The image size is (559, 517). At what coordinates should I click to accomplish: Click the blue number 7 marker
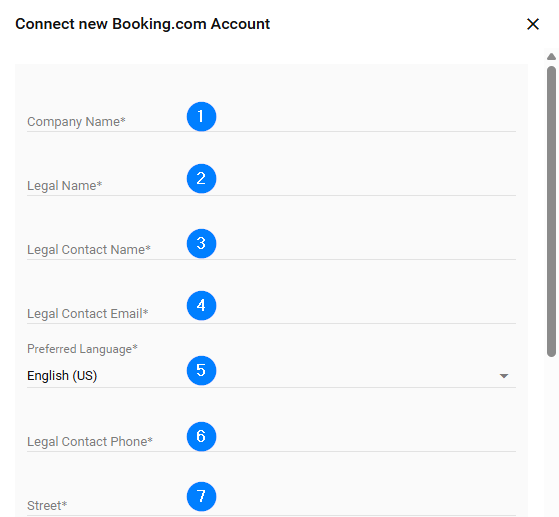coord(201,496)
